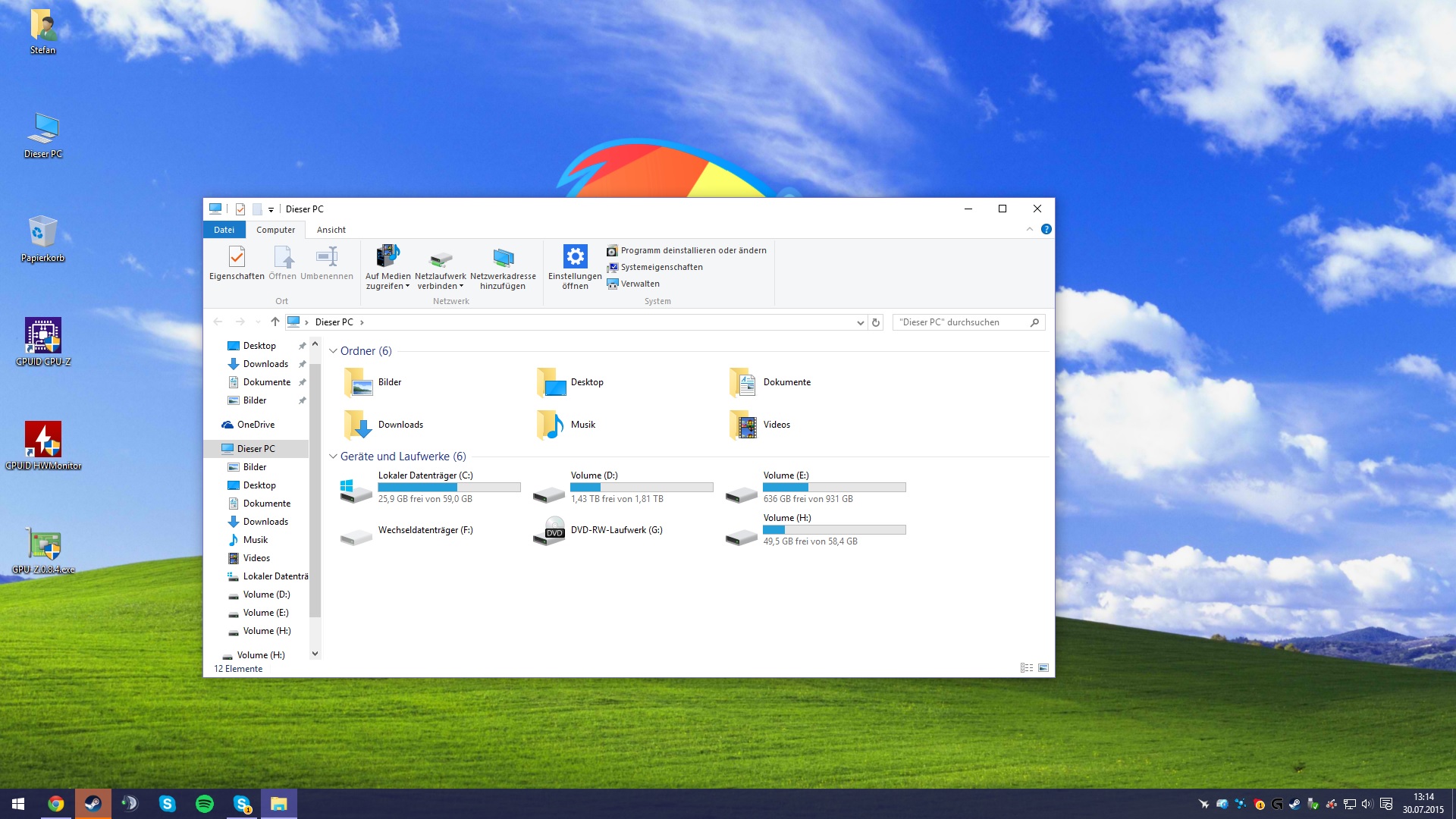Open Netzlaufwerk verbinden dropdown arrow
This screenshot has height=819, width=1456.
tap(461, 287)
